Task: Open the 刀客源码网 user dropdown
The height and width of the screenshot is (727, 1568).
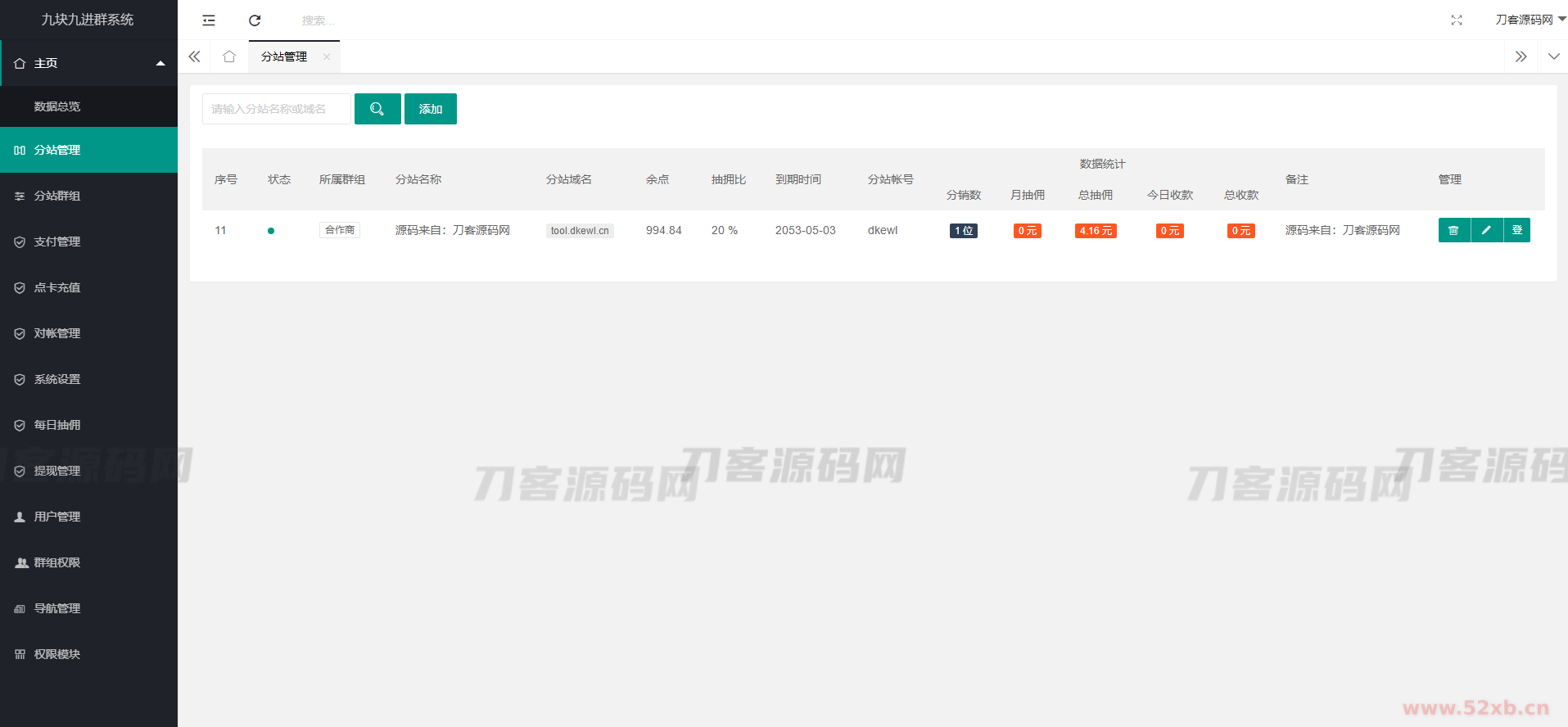Action: (x=1529, y=20)
